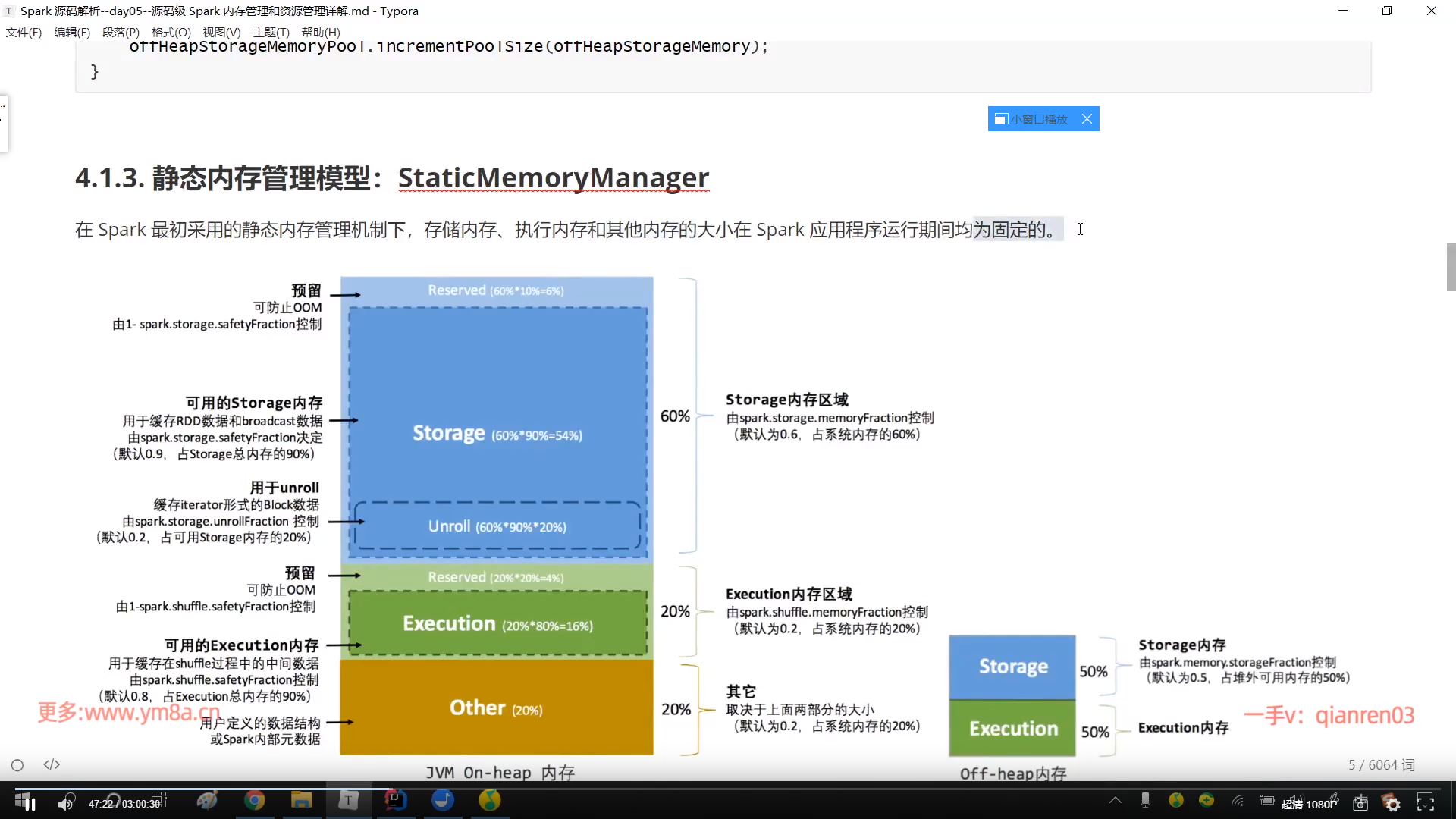The image size is (1456, 819).
Task: Open the Paint palette taskbar icon
Action: point(207,800)
